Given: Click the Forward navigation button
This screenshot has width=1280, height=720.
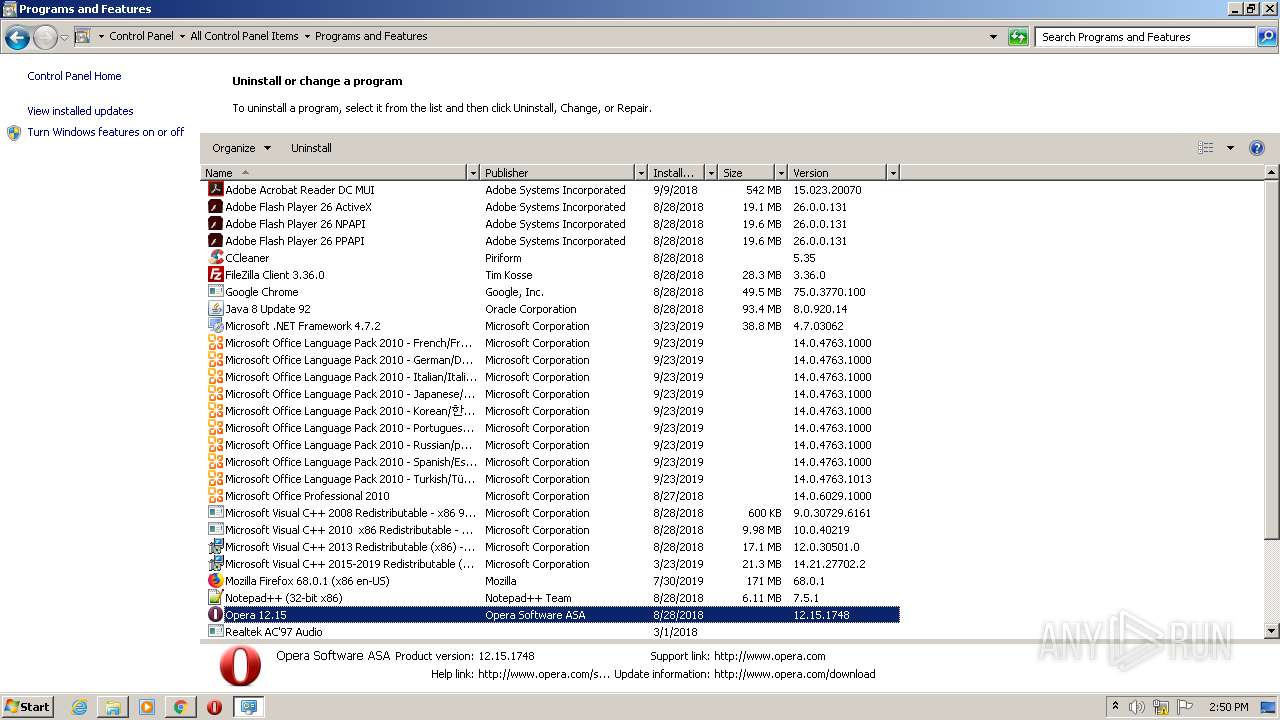Looking at the screenshot, I should (x=45, y=38).
